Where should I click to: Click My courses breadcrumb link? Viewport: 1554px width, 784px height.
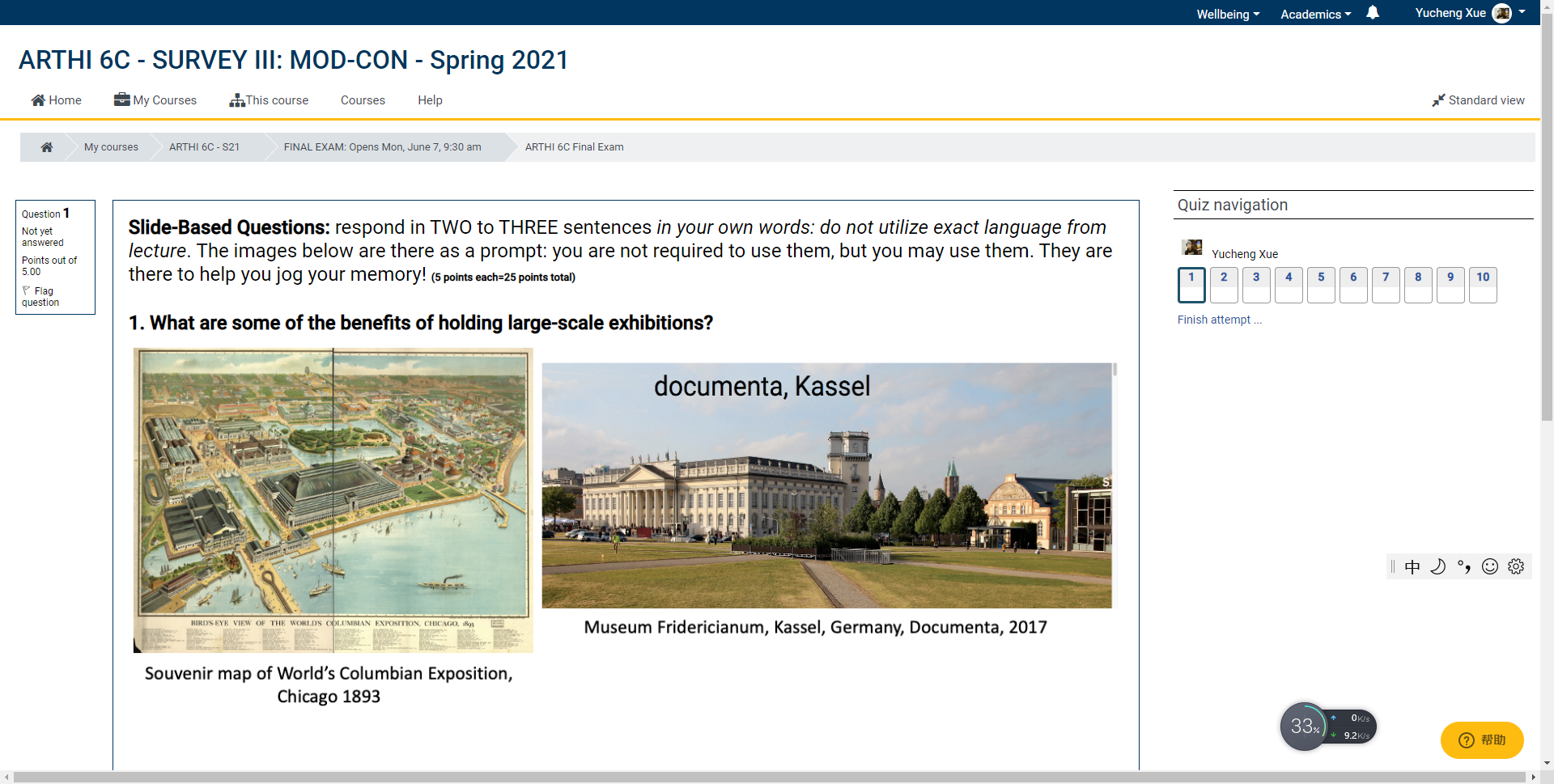(111, 147)
